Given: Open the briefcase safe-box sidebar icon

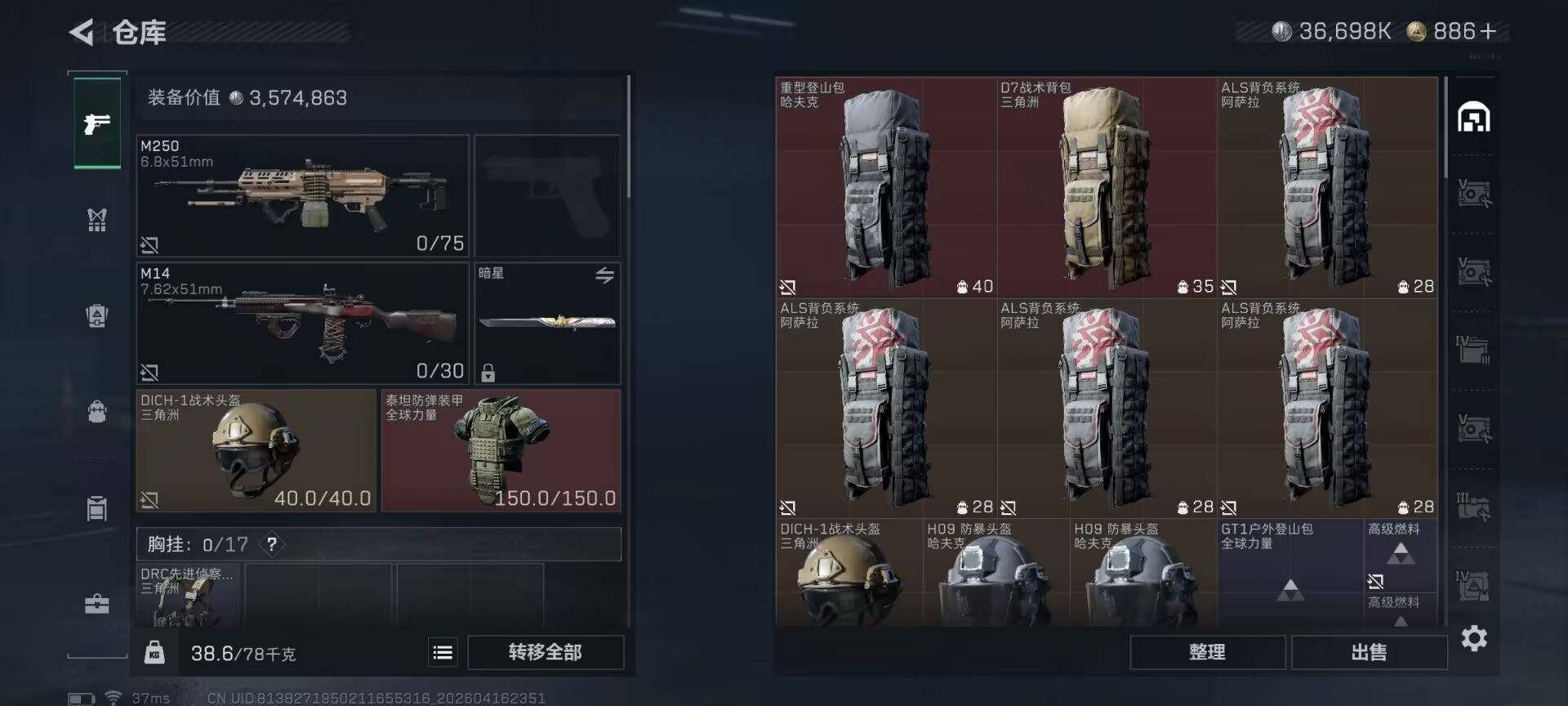Looking at the screenshot, I should click(x=97, y=604).
